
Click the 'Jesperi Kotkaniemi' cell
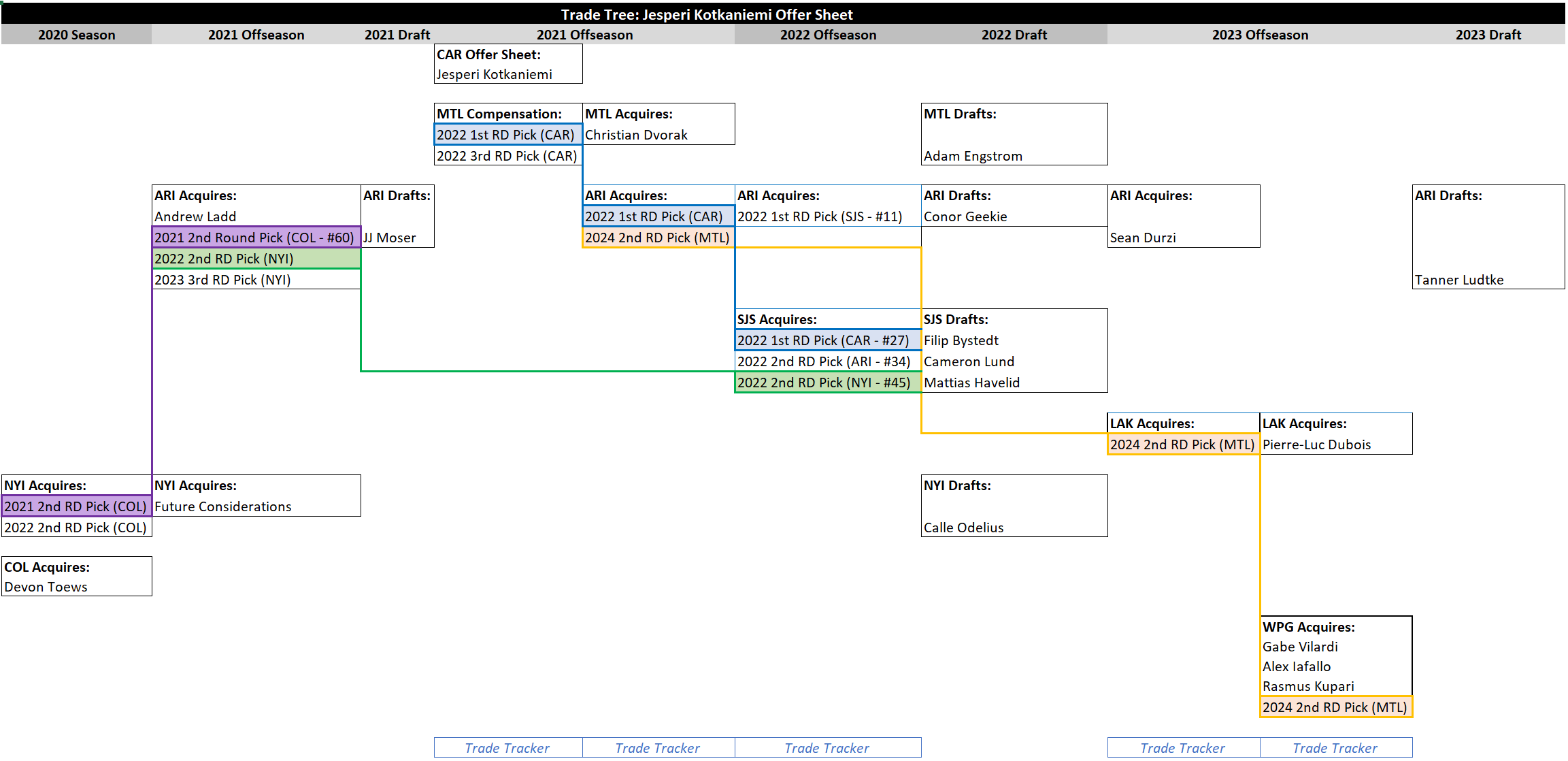click(508, 74)
